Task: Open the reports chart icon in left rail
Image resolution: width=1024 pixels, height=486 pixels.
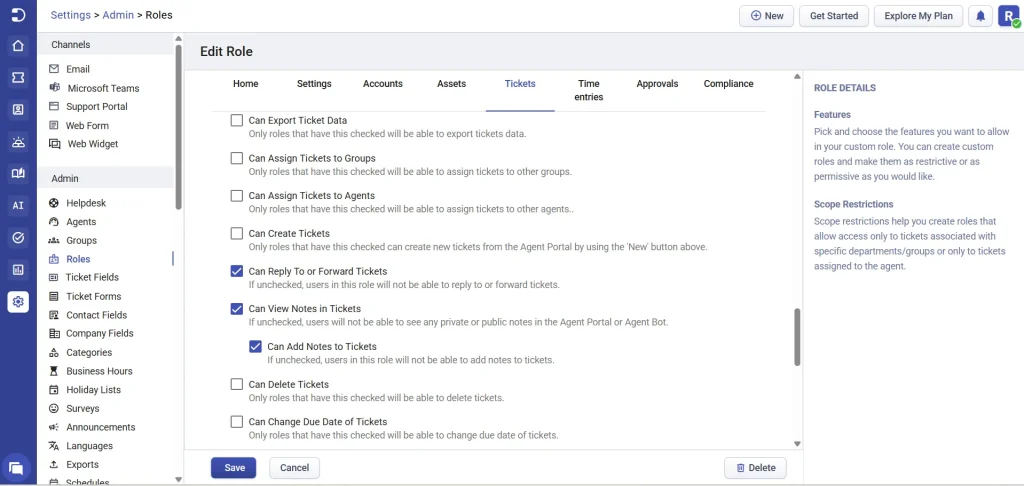Action: 18,269
